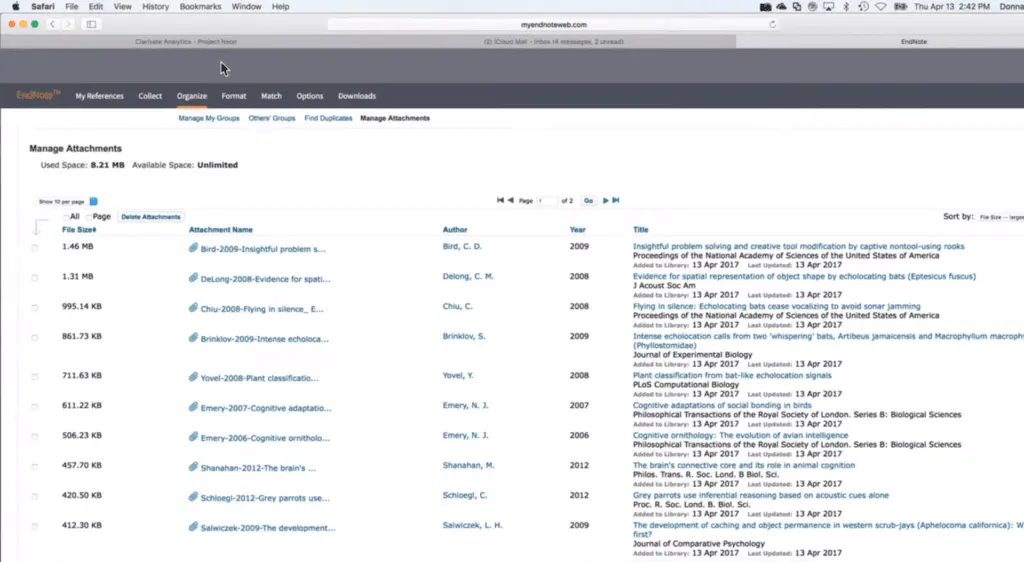The image size is (1024, 562).
Task: Reload the page in Safari
Action: pos(773,24)
